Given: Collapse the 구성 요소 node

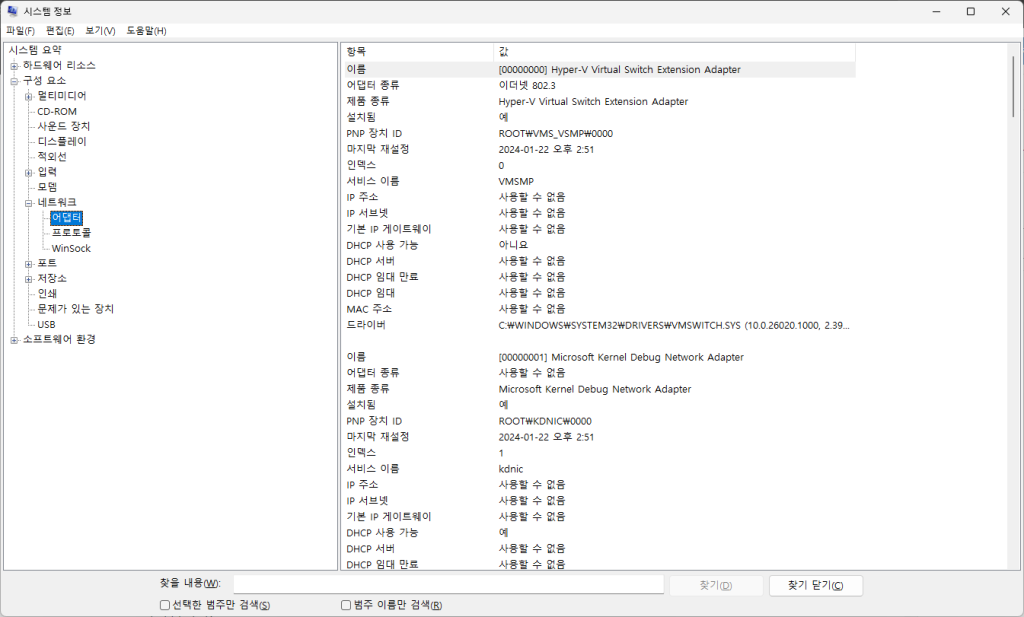Looking at the screenshot, I should (x=14, y=81).
